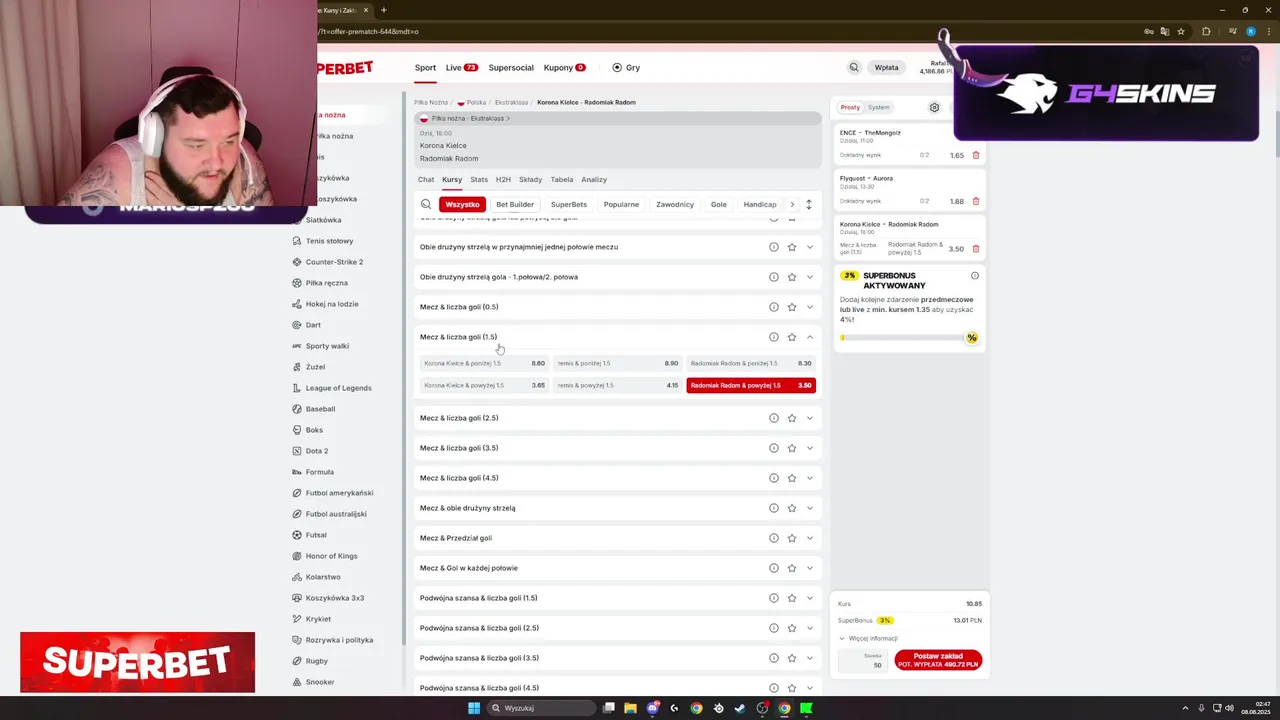Show info for Mecz & liczba goli (0.5)
This screenshot has height=720, width=1280.
(774, 307)
